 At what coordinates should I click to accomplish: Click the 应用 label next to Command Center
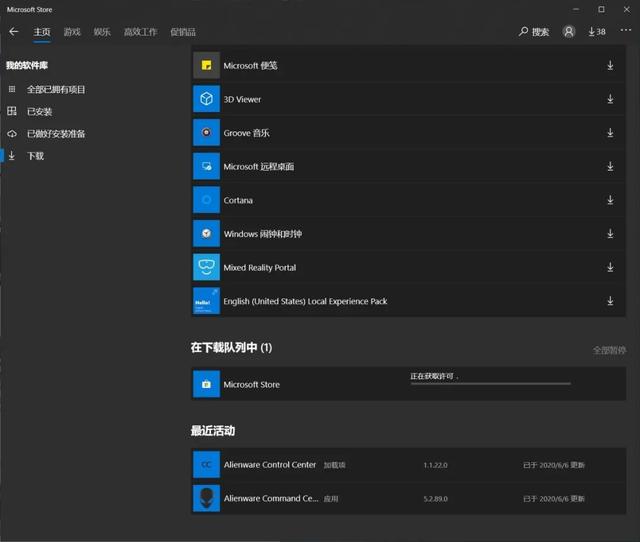331,499
